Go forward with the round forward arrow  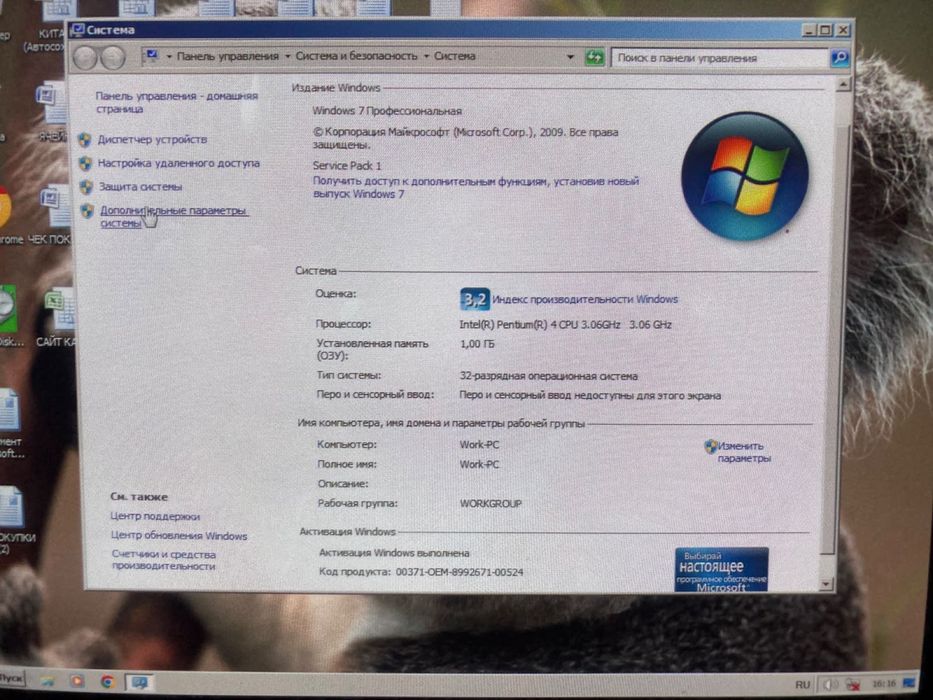pyautogui.click(x=112, y=58)
